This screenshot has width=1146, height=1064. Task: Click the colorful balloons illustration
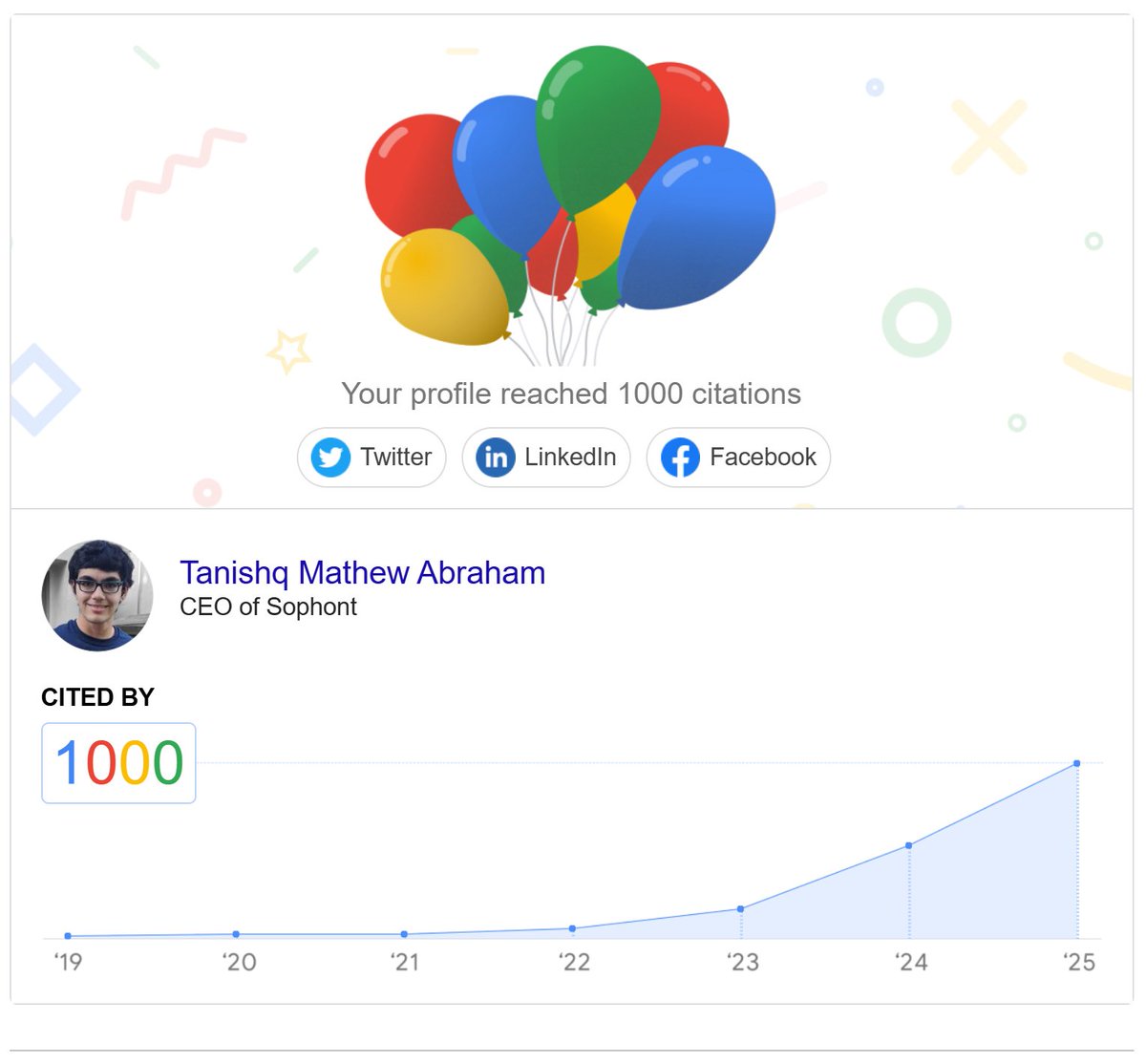(570, 201)
